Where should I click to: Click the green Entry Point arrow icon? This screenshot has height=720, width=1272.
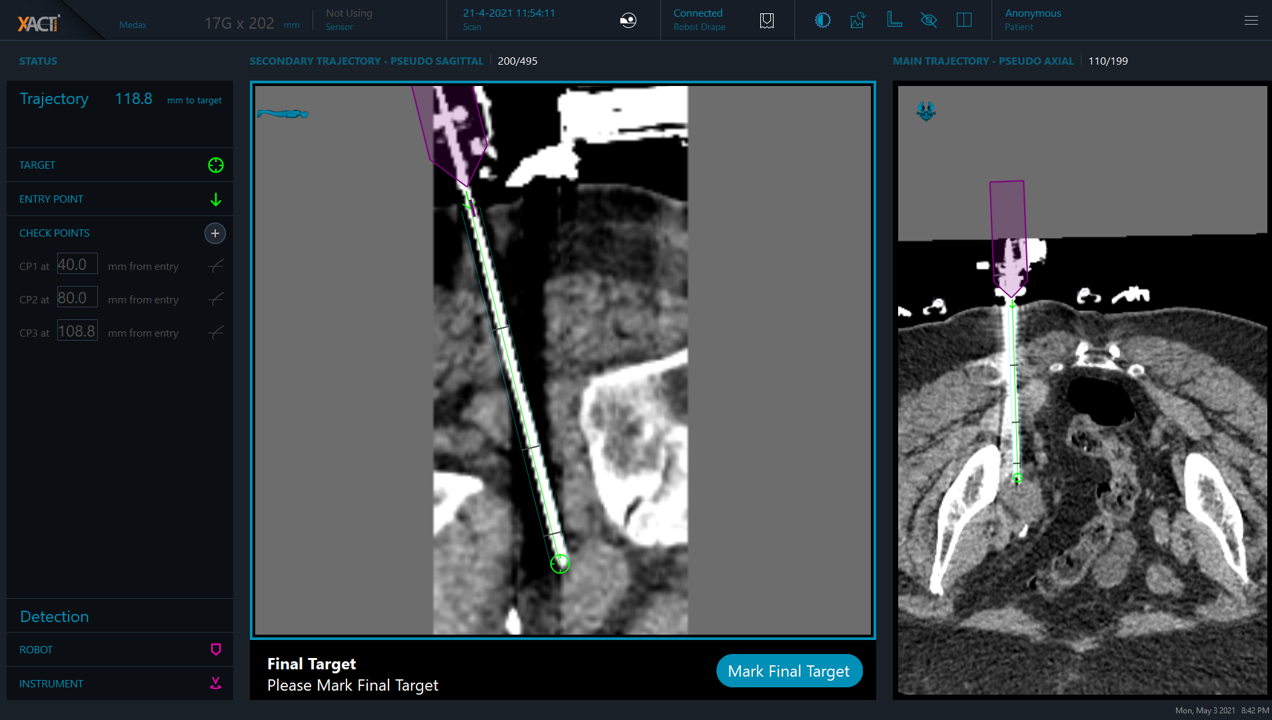[215, 199]
